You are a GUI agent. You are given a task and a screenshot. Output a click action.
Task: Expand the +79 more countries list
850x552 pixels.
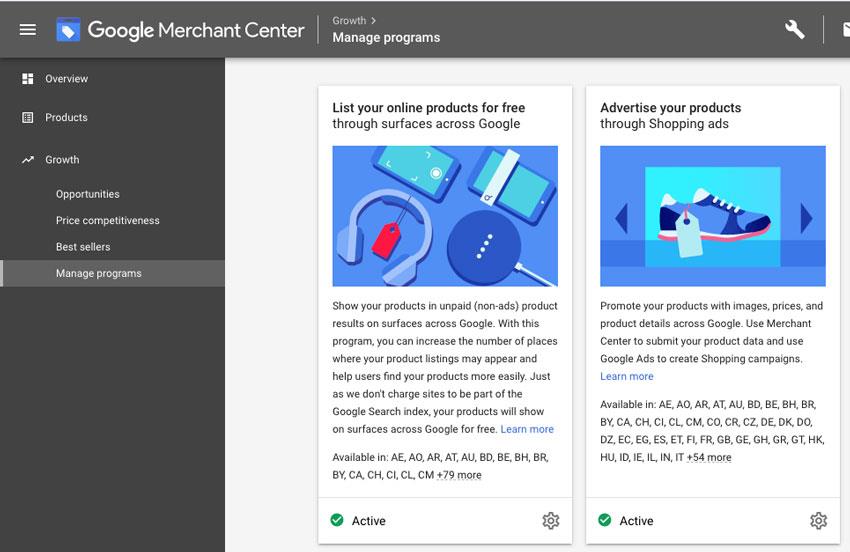click(459, 476)
